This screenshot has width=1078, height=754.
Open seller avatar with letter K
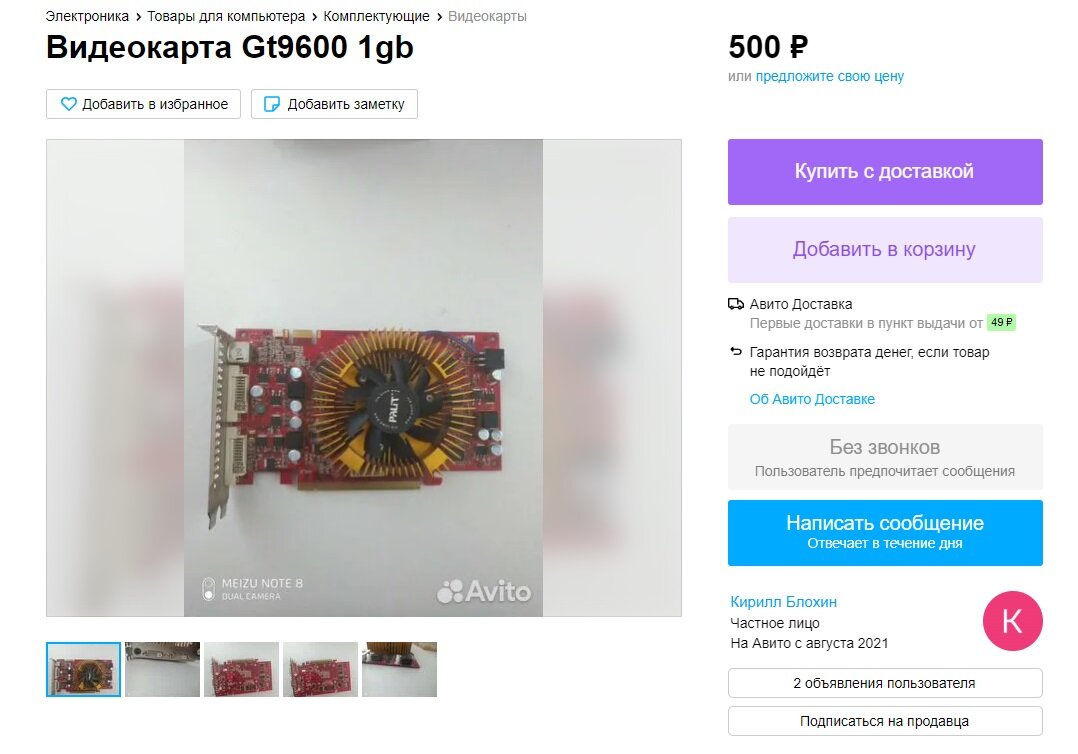(x=1013, y=621)
